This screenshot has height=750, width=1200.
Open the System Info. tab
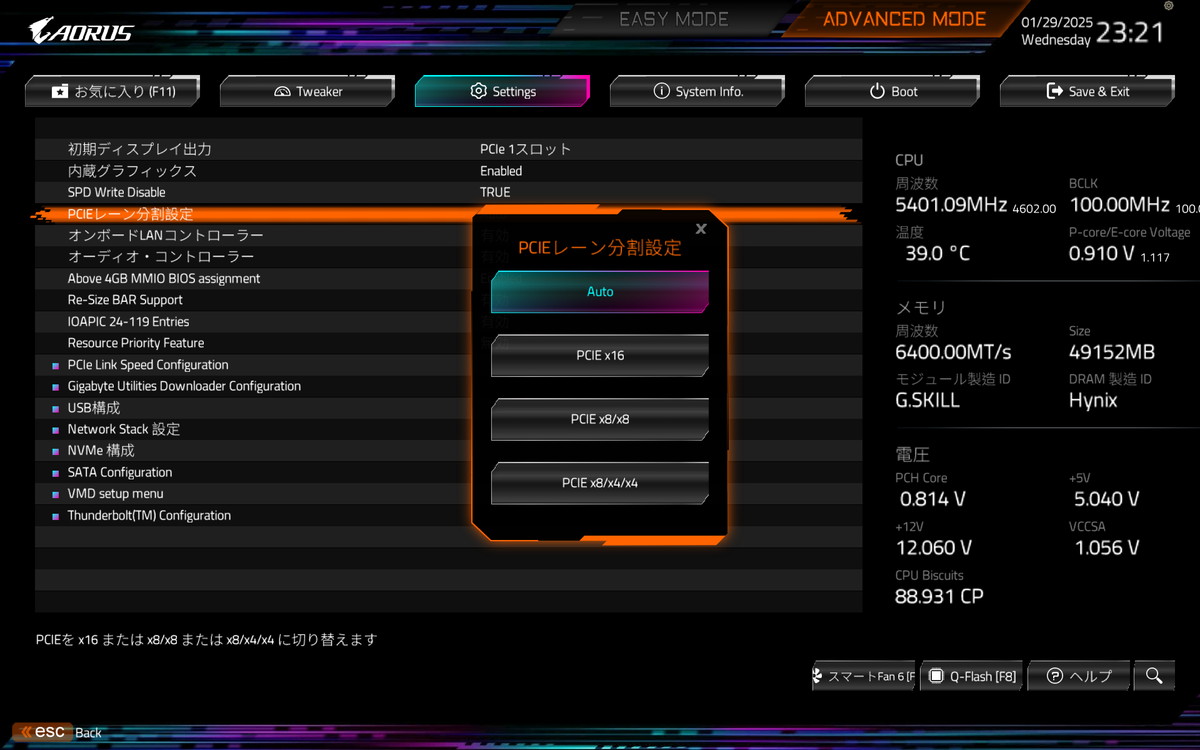pos(698,91)
